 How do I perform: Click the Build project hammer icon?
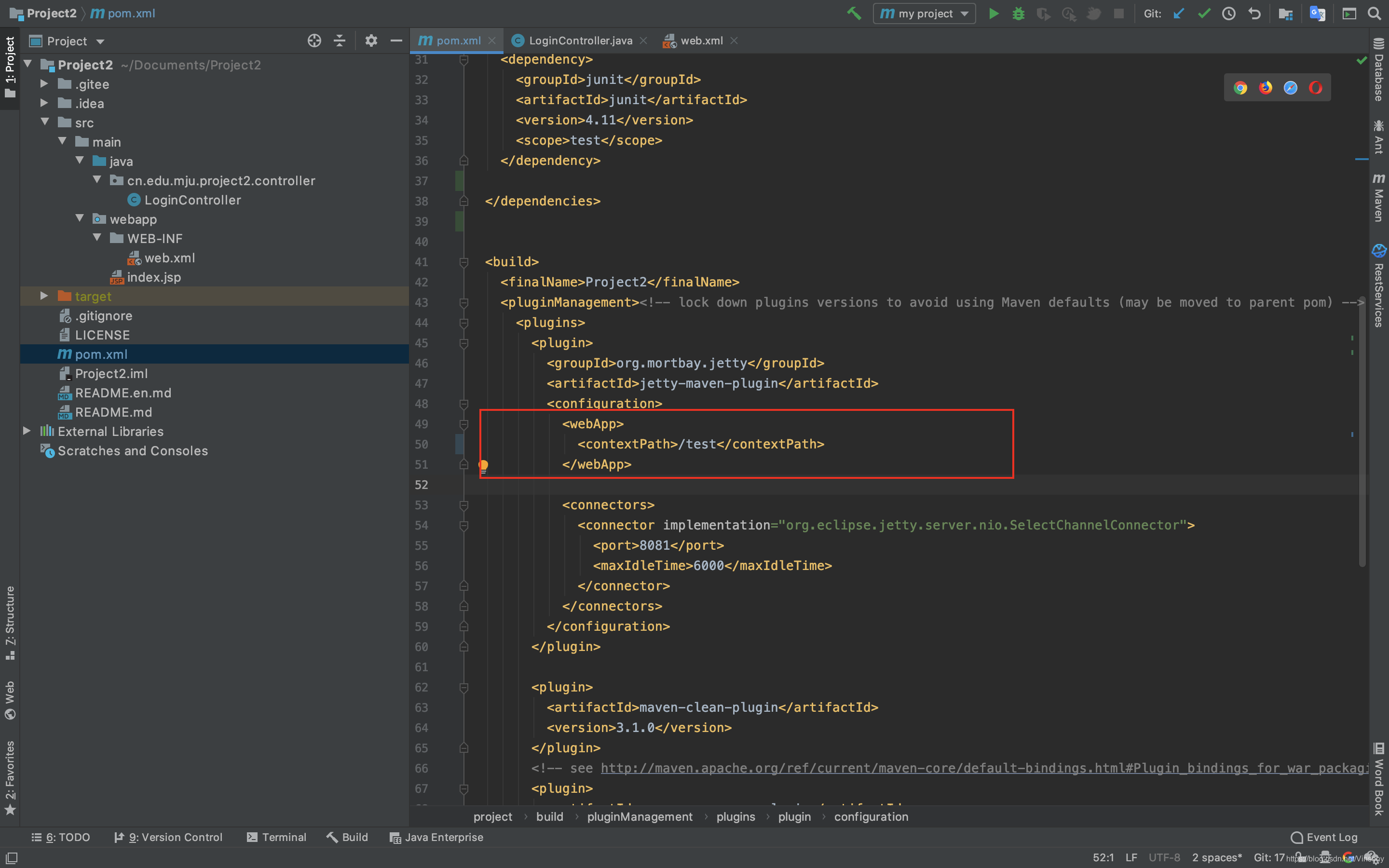coord(854,13)
